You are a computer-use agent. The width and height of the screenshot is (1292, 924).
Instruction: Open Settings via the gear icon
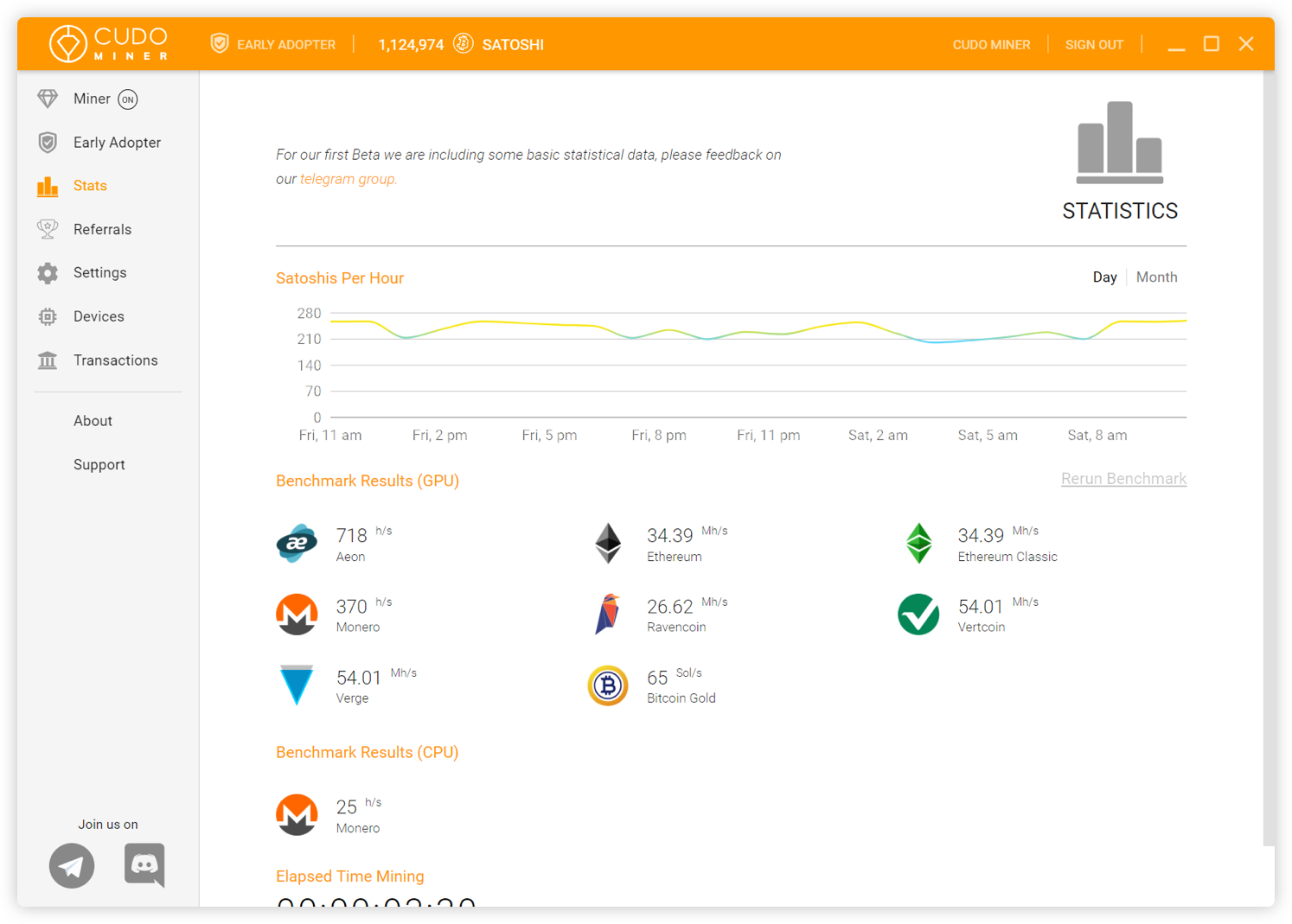[x=48, y=272]
